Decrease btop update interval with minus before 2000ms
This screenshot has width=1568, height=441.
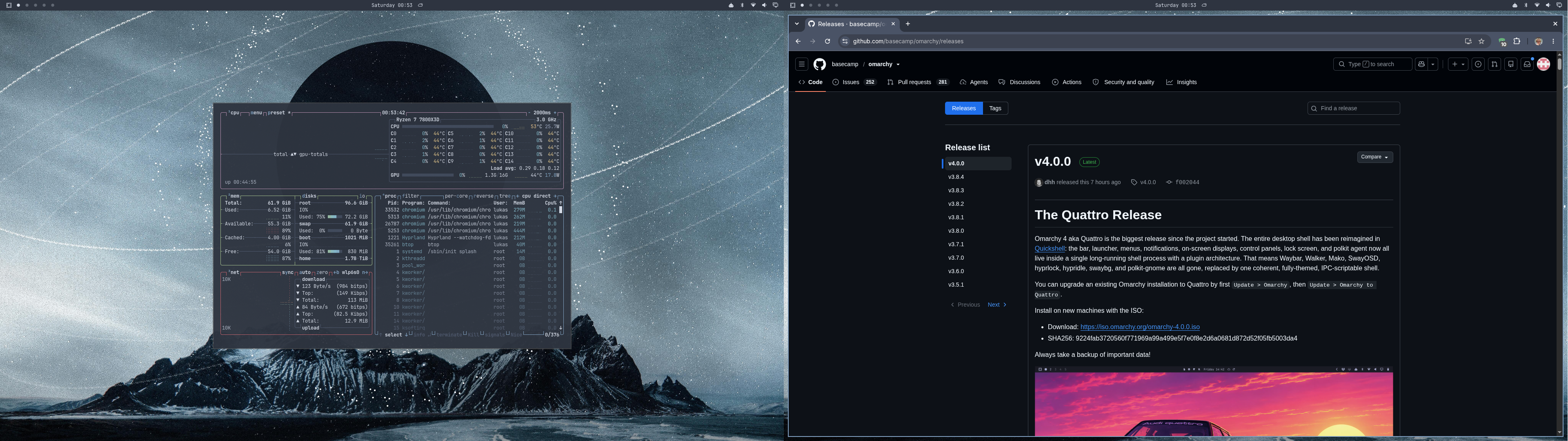click(x=529, y=113)
